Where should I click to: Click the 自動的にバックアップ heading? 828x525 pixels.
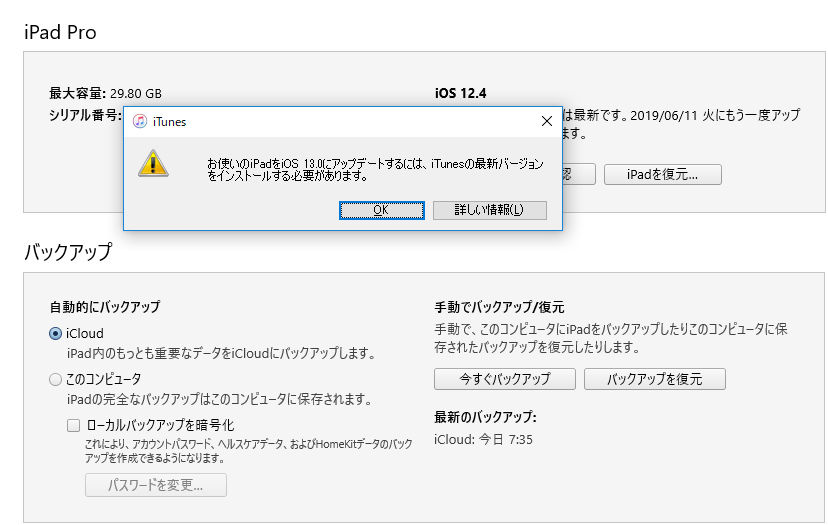[105, 307]
